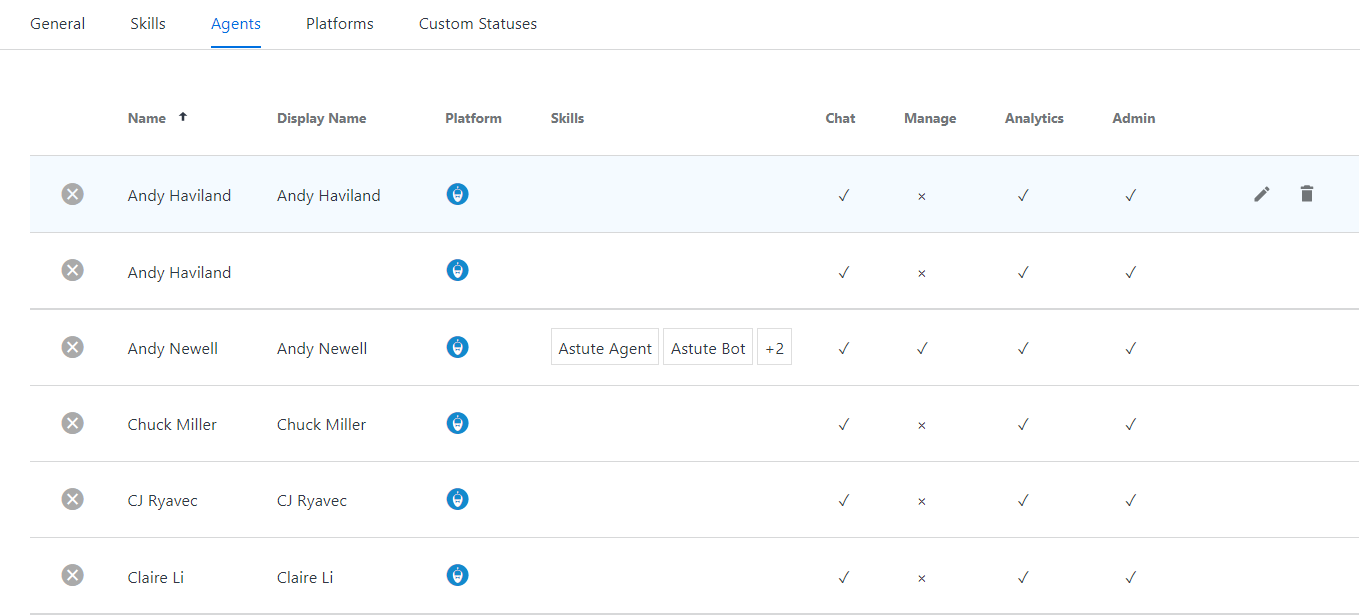Screen dimensions: 1360x615
Task: Click the platform bot icon in Andy Newell row
Action: (457, 347)
